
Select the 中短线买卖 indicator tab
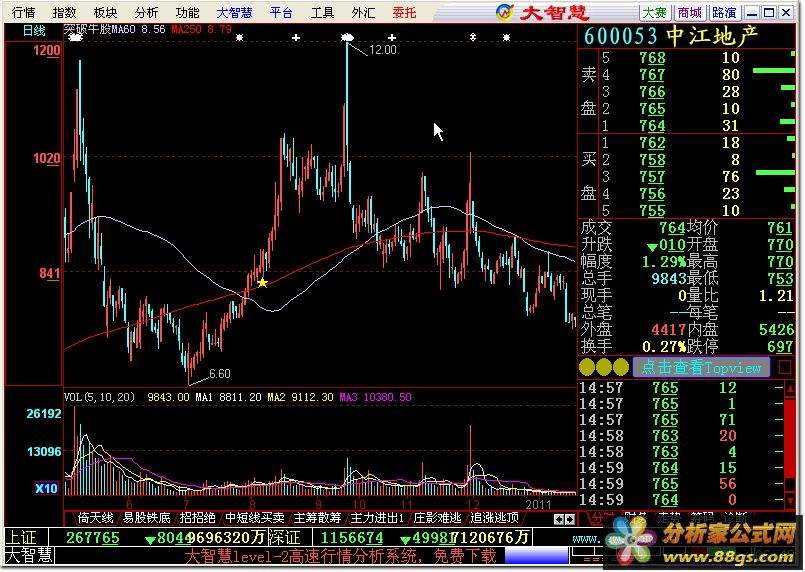[x=255, y=518]
